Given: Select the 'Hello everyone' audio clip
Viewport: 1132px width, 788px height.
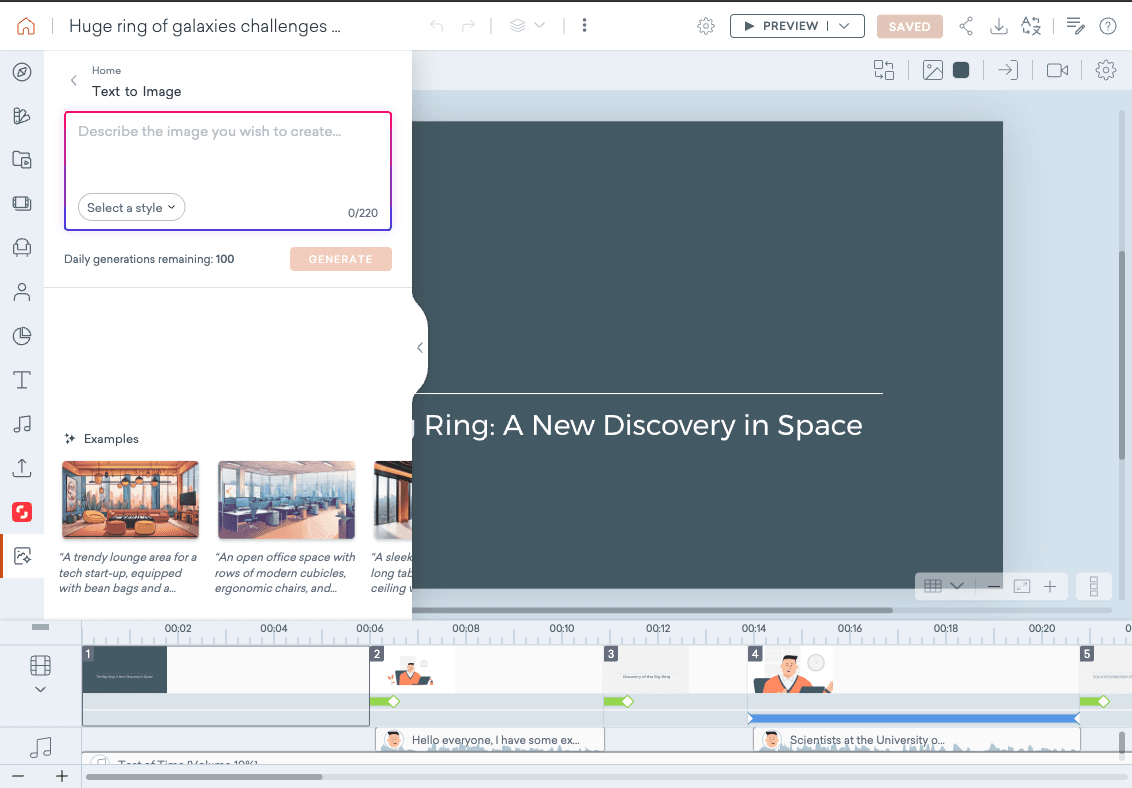Looking at the screenshot, I should (x=489, y=740).
